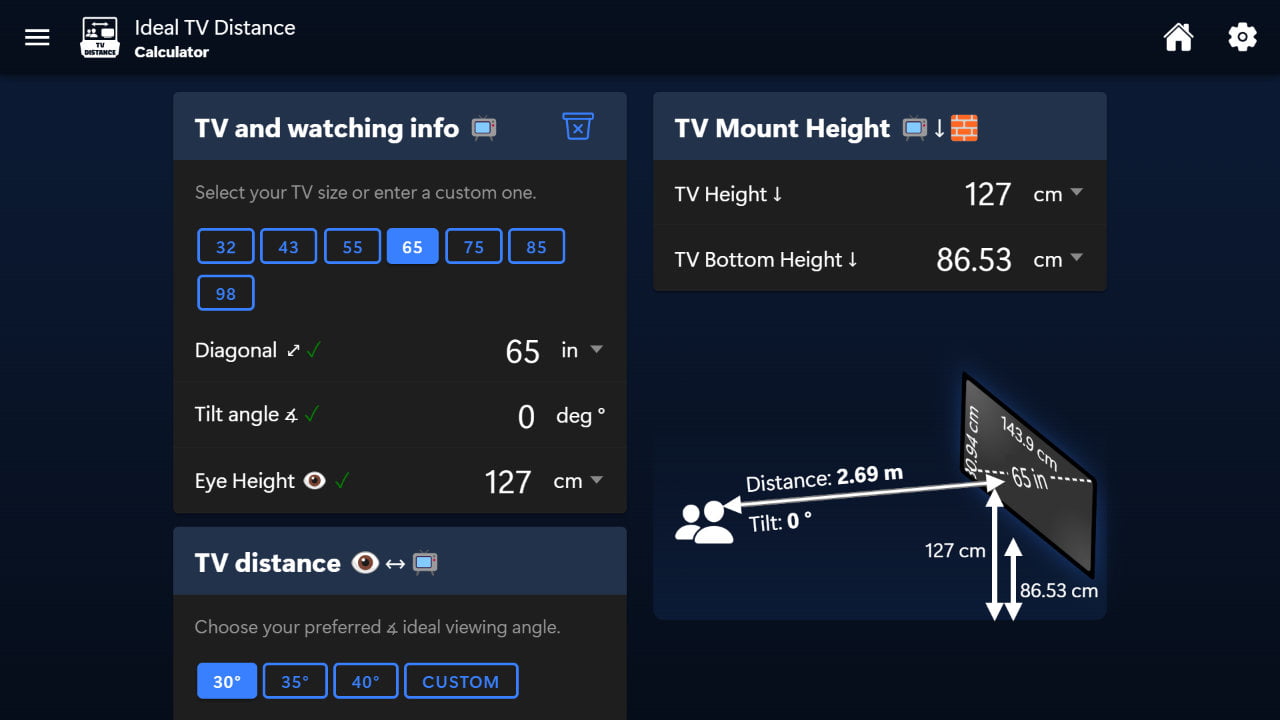This screenshot has height=720, width=1280.
Task: Select the 30° viewing angle
Action: coord(227,681)
